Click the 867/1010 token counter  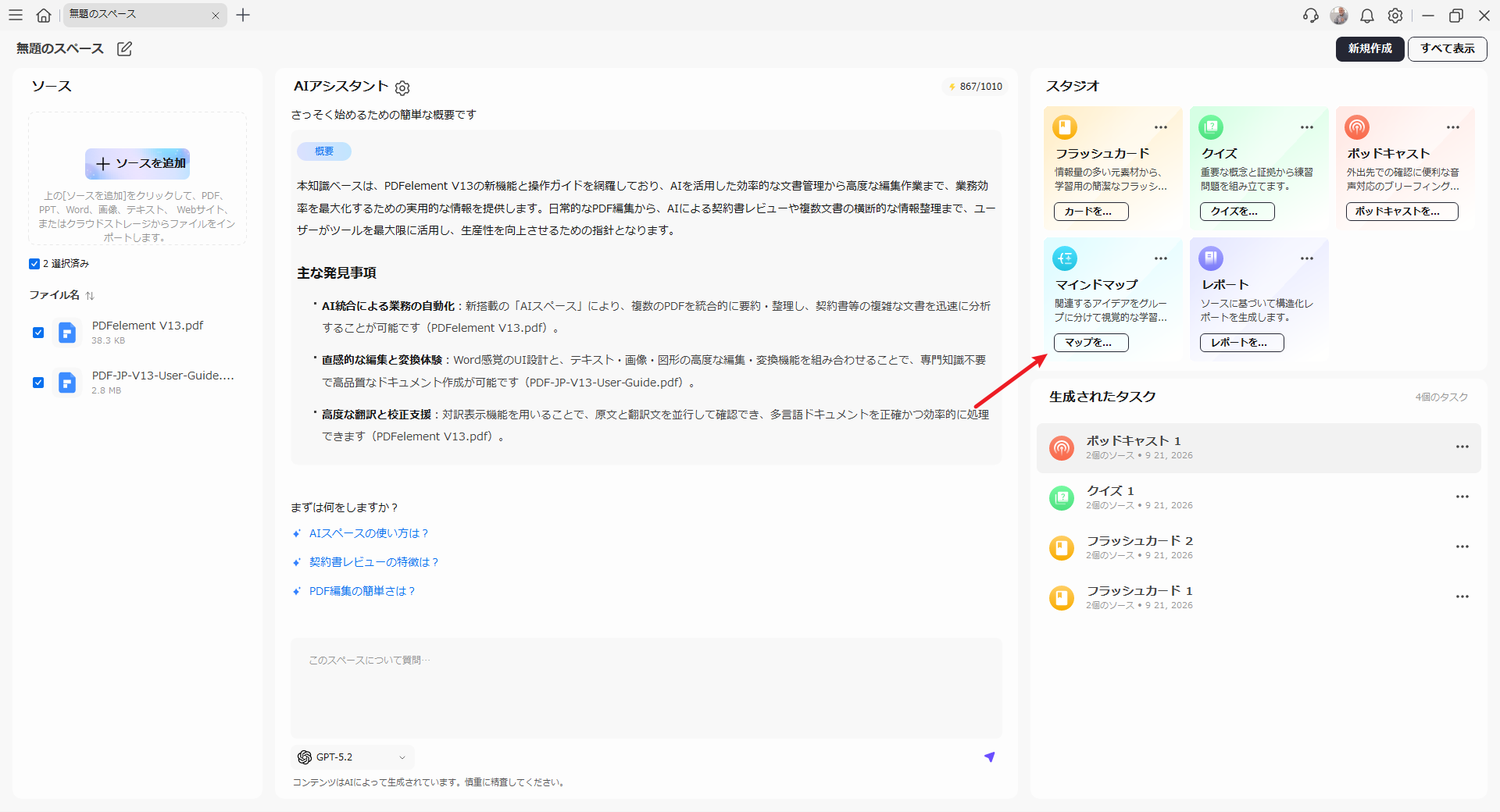point(975,87)
